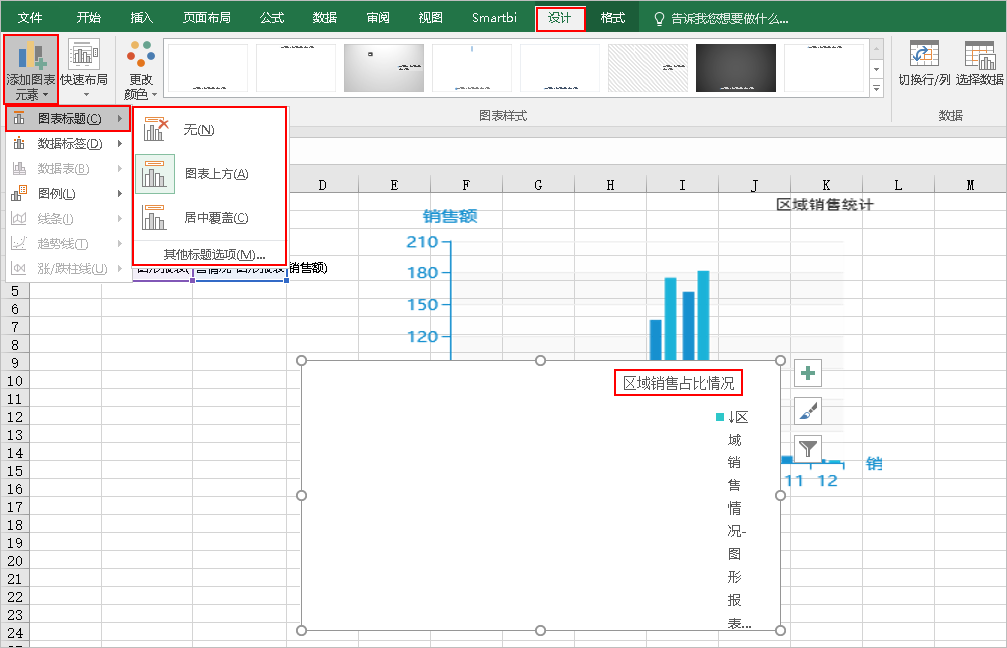Select column M header
1007x648 pixels.
coord(970,185)
